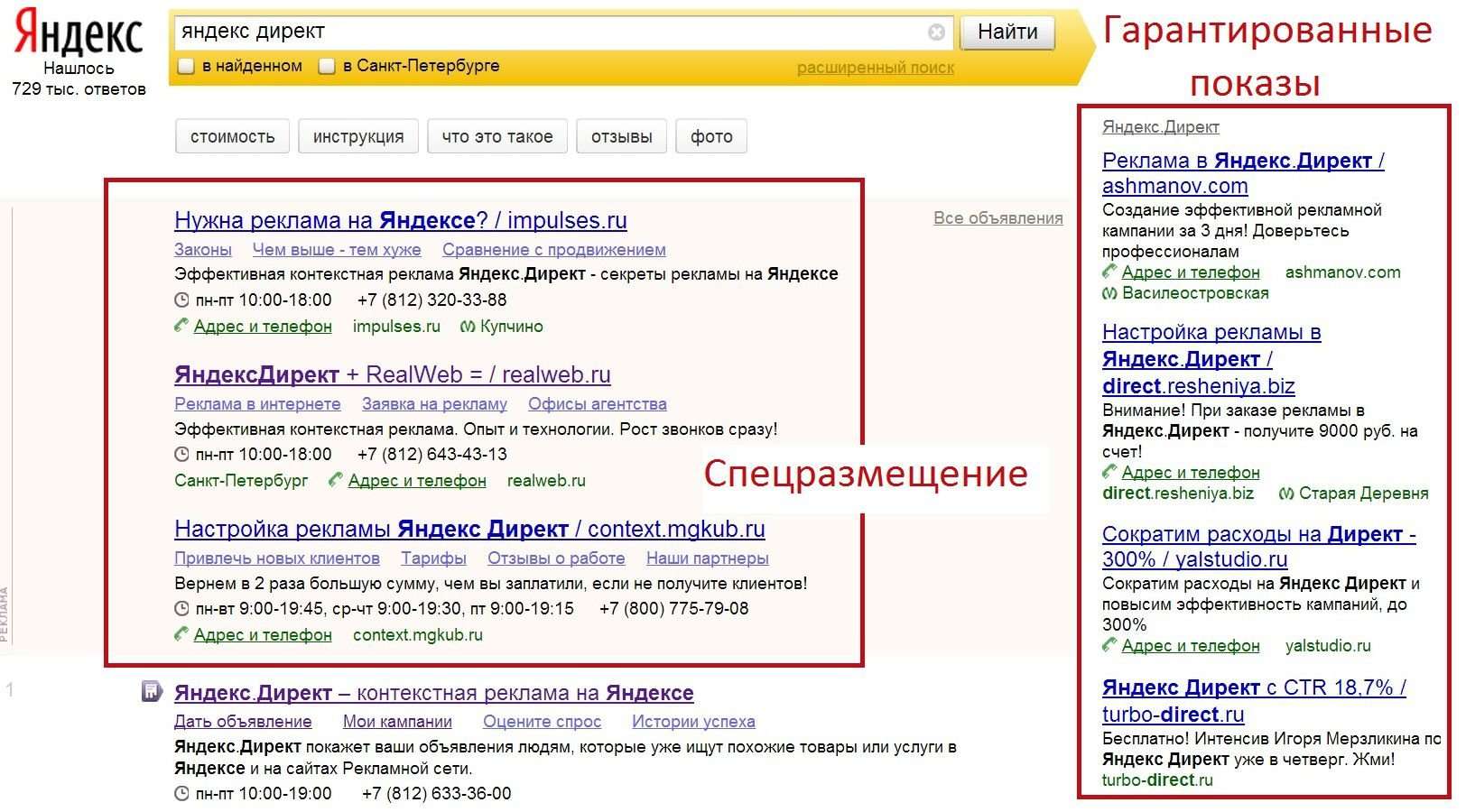Click the green 'context.mgkub.ru' domain text
Viewport: 1466px width, 812px height.
(x=418, y=635)
